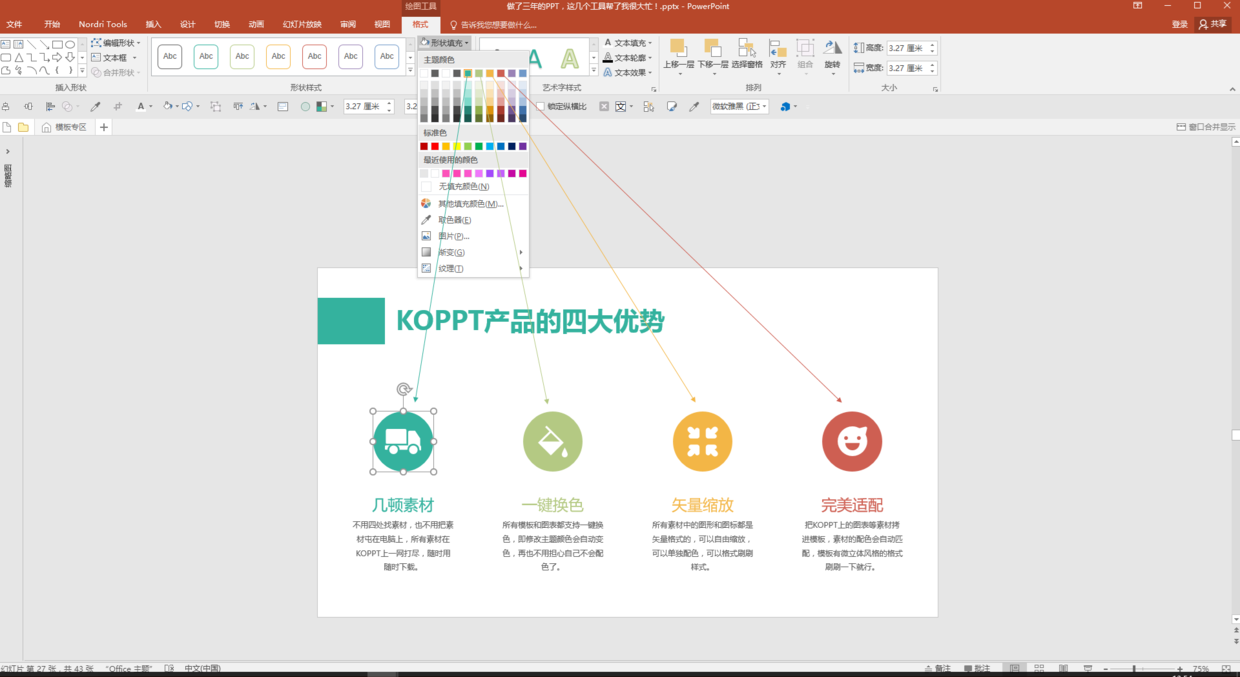Click the Bring Forward (上移一层) icon
The width and height of the screenshot is (1240, 677).
point(677,47)
